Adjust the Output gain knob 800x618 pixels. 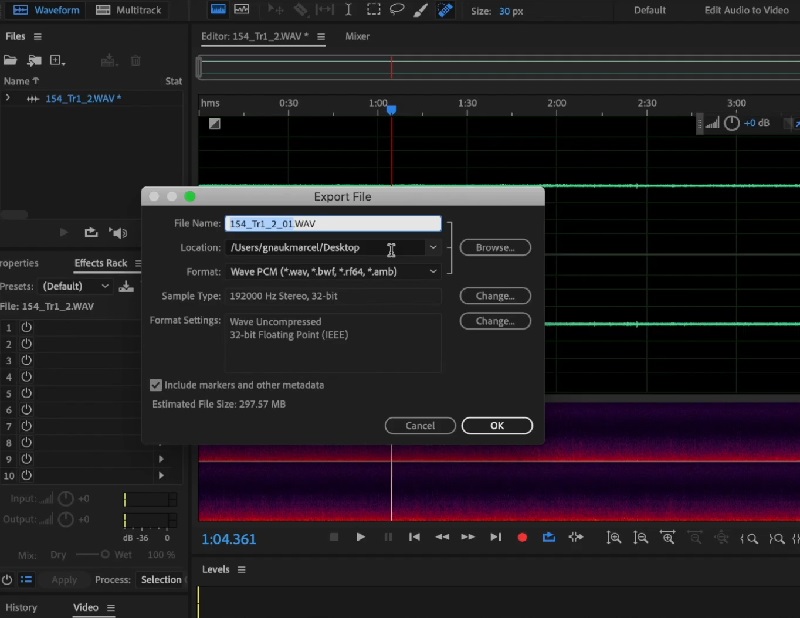coord(66,520)
